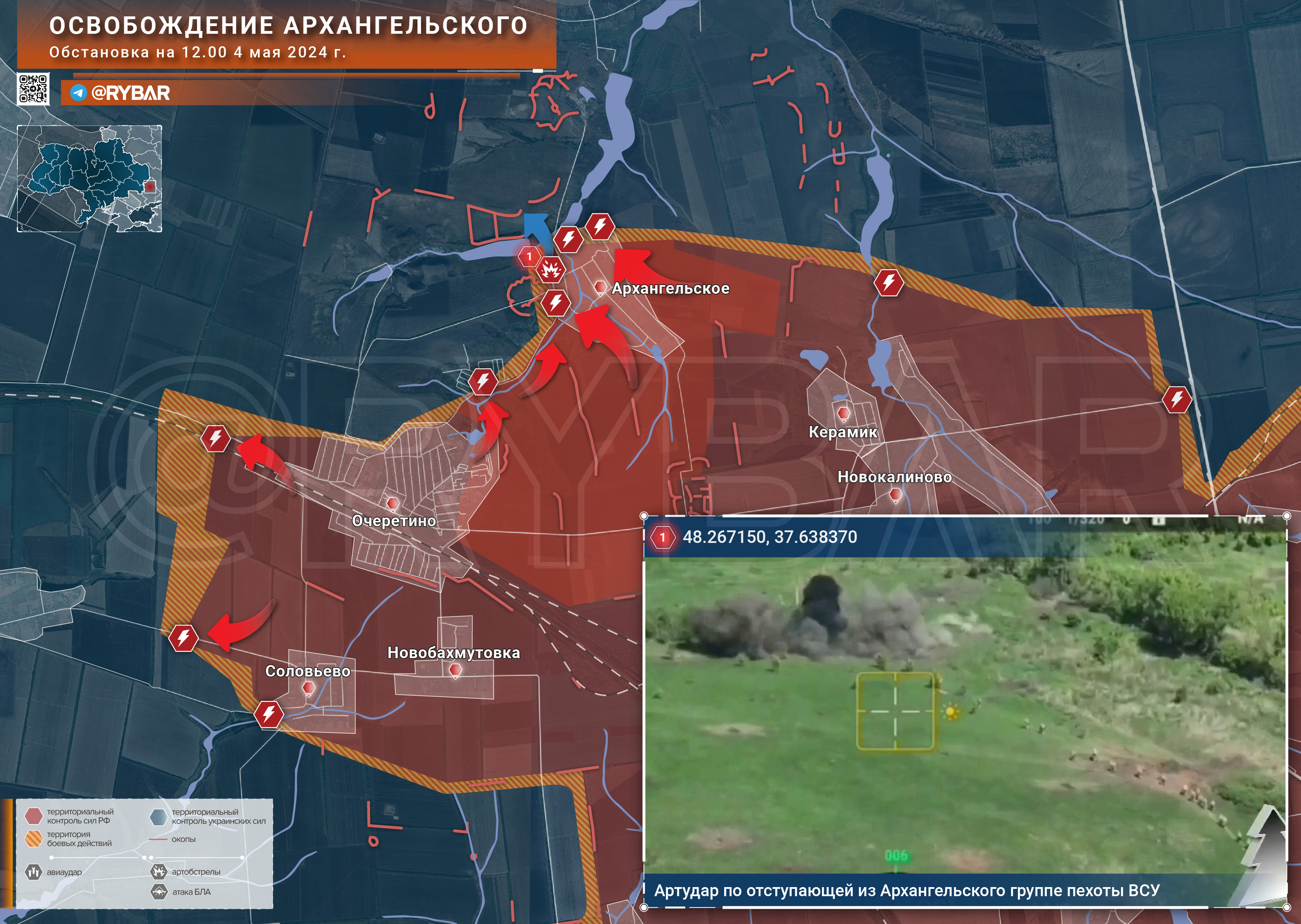This screenshot has height=924, width=1301.
Task: Click the orange hatched combat zone swatch
Action: (x=33, y=839)
